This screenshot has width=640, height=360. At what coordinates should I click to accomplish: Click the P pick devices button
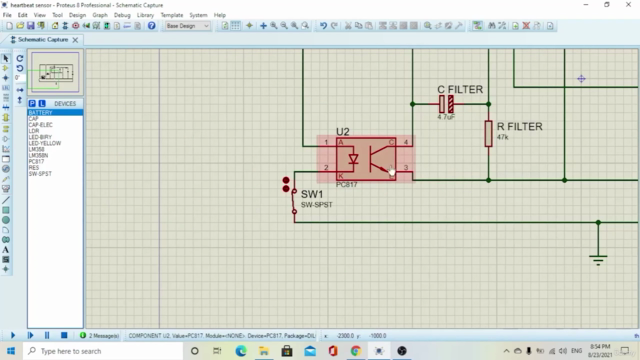point(32,103)
